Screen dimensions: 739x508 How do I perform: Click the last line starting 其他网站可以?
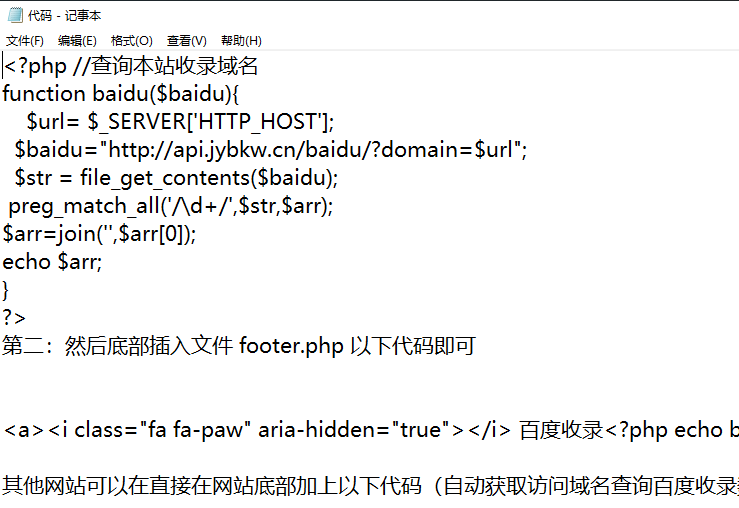coord(370,486)
